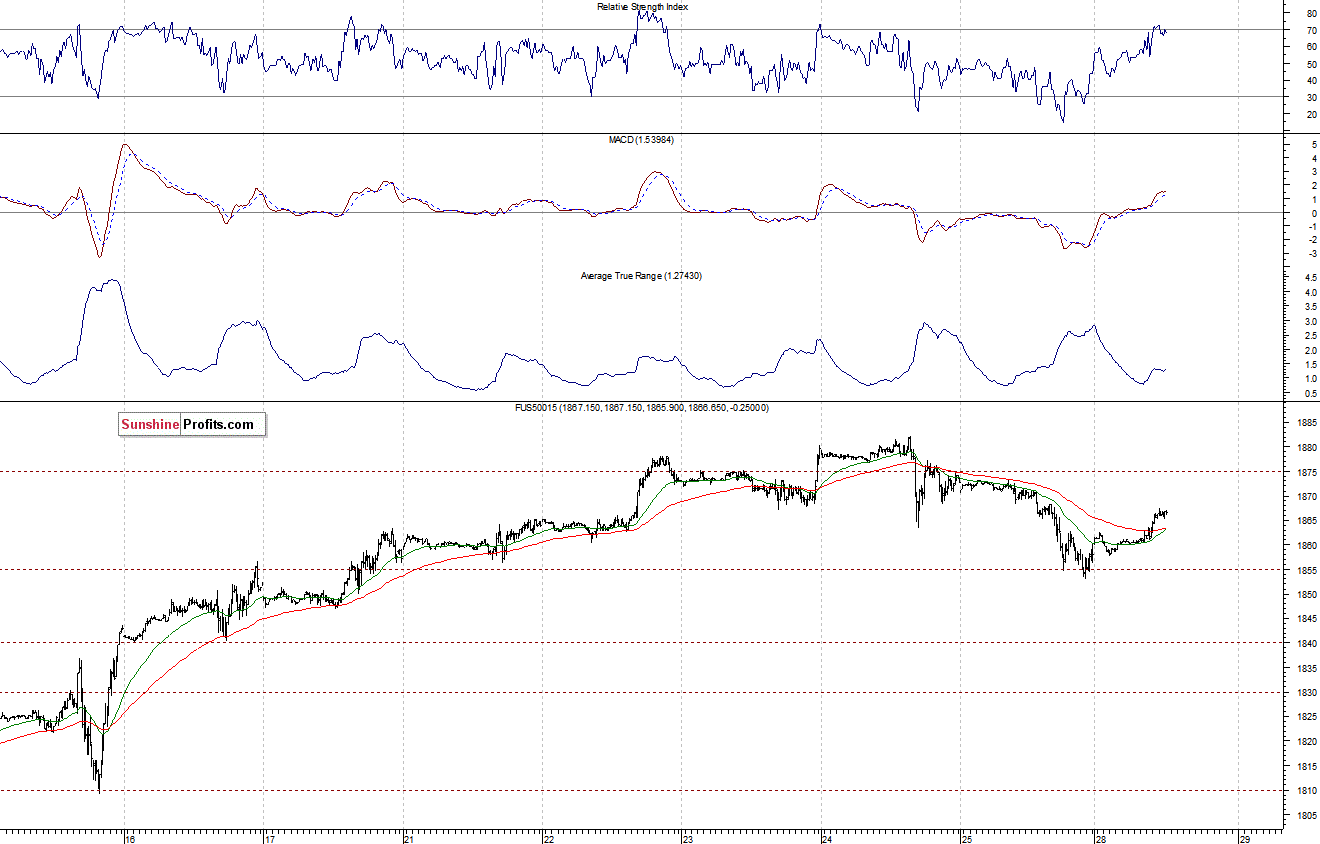This screenshot has height=844, width=1320.
Task: Select the Relative Strength Index title
Action: pyautogui.click(x=643, y=6)
